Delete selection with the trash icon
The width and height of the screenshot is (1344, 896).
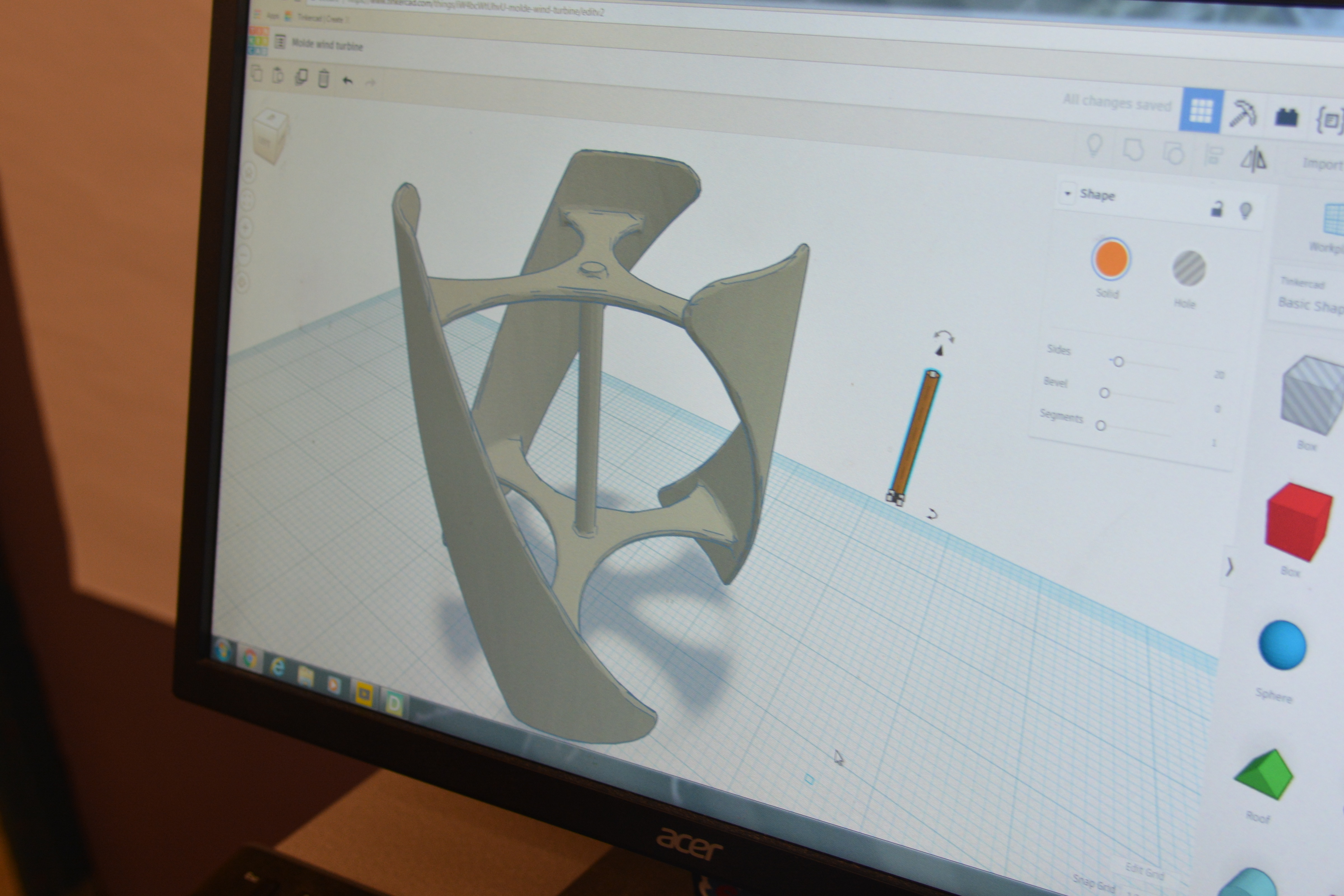tap(323, 78)
